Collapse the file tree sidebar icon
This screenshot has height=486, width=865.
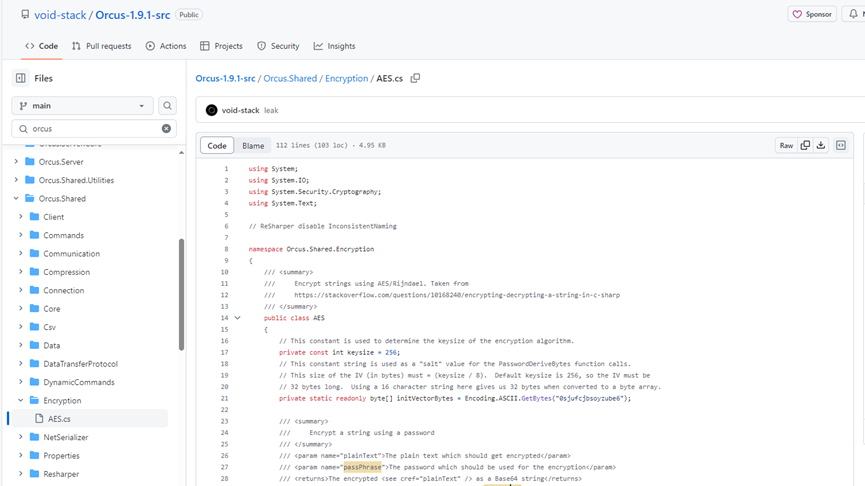pos(20,78)
